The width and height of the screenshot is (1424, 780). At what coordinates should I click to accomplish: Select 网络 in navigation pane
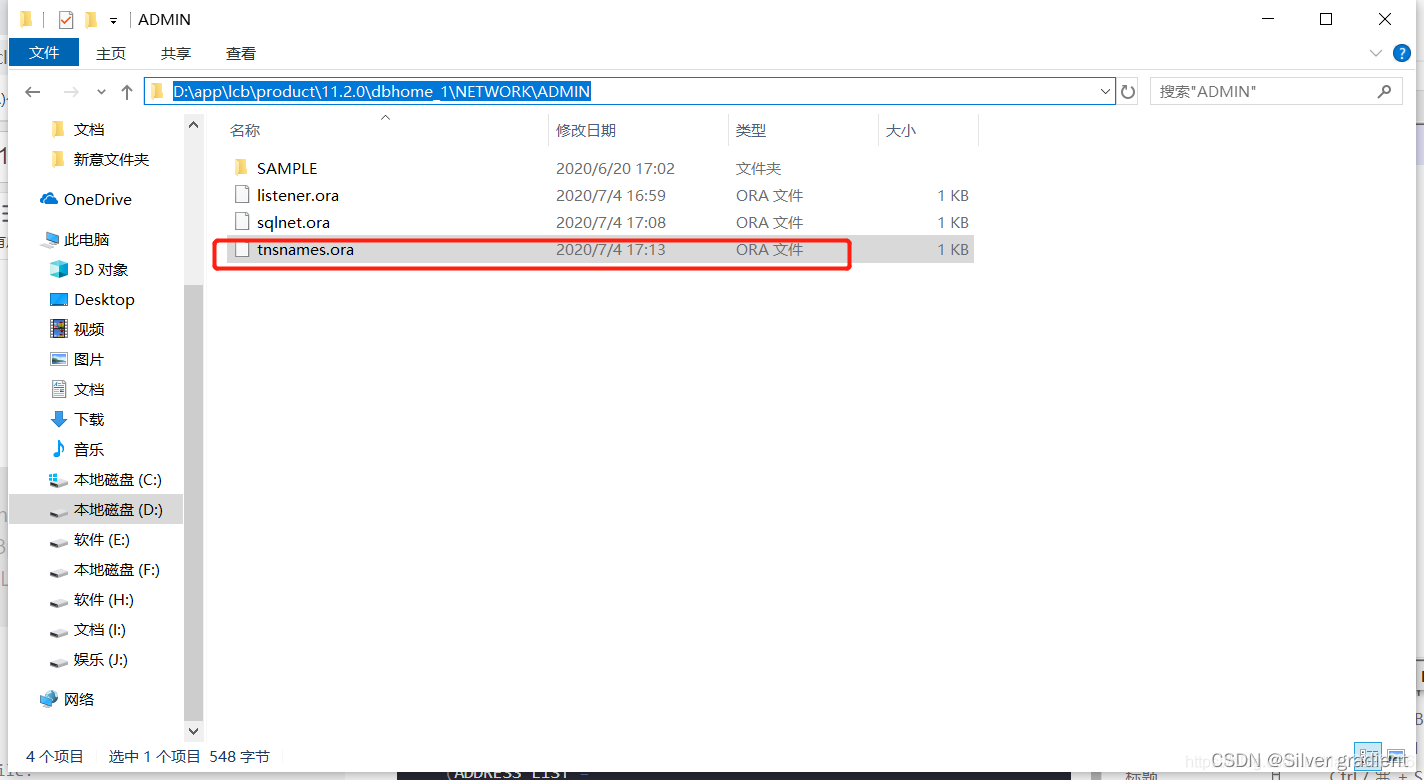click(x=79, y=700)
